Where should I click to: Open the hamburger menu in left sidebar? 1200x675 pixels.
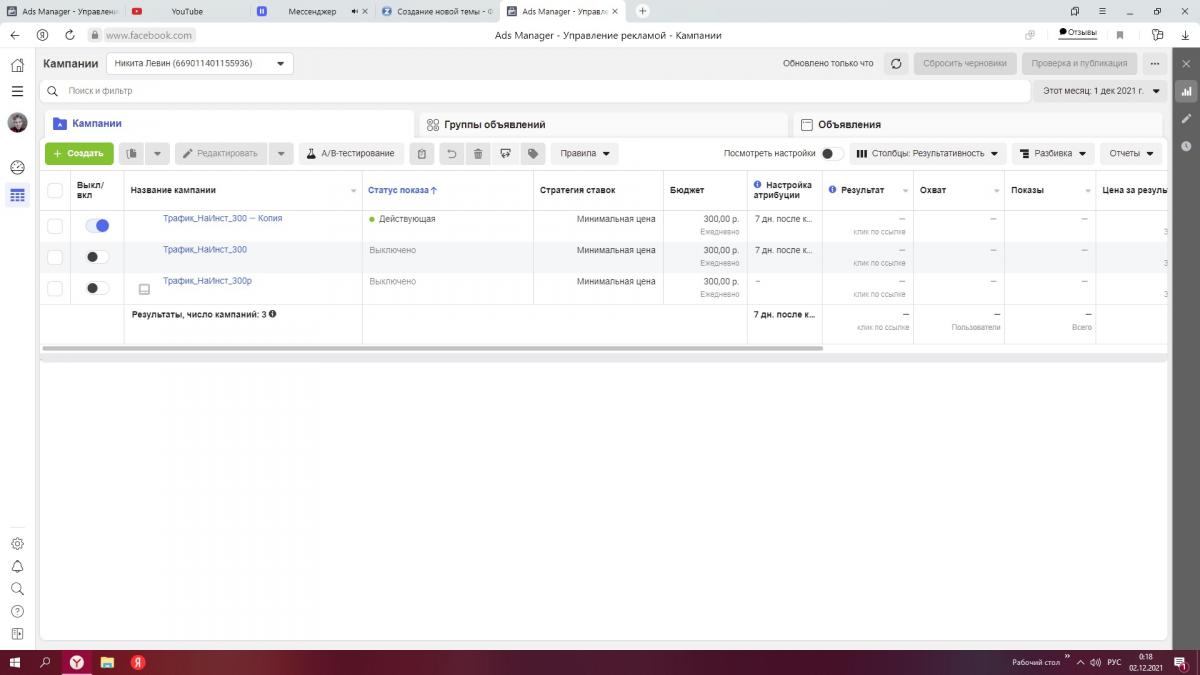click(17, 91)
